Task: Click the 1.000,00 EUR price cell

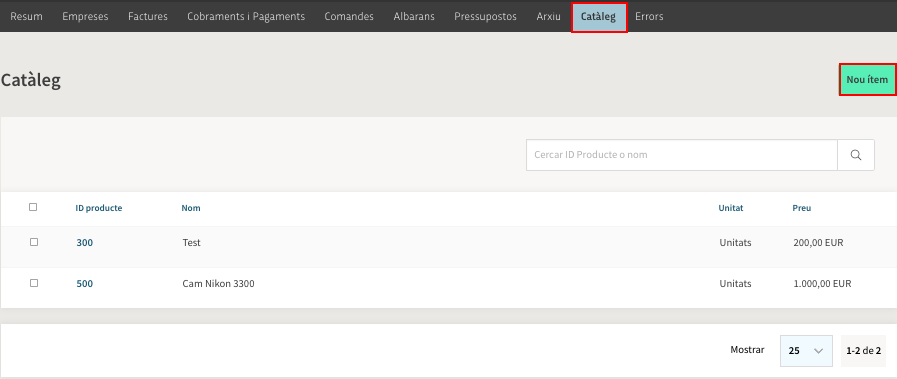Action: click(x=823, y=284)
